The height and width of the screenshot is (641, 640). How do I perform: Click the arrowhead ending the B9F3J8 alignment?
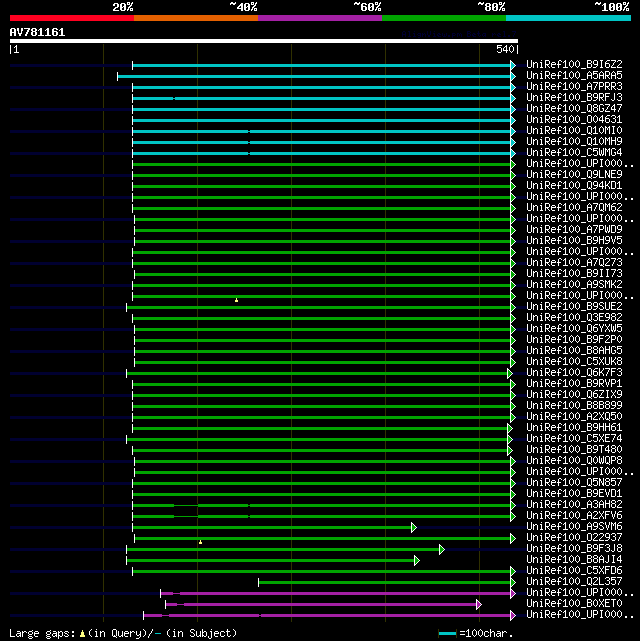[x=442, y=549]
